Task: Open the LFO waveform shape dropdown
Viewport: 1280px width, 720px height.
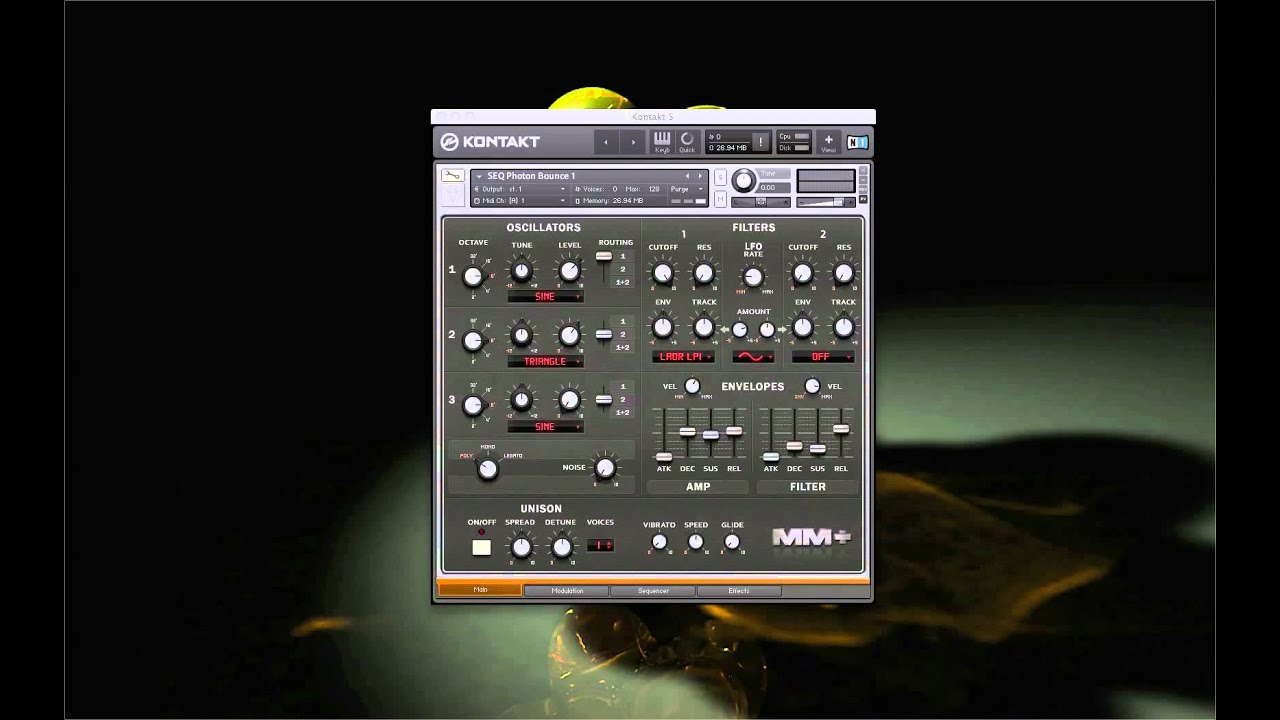Action: point(753,357)
